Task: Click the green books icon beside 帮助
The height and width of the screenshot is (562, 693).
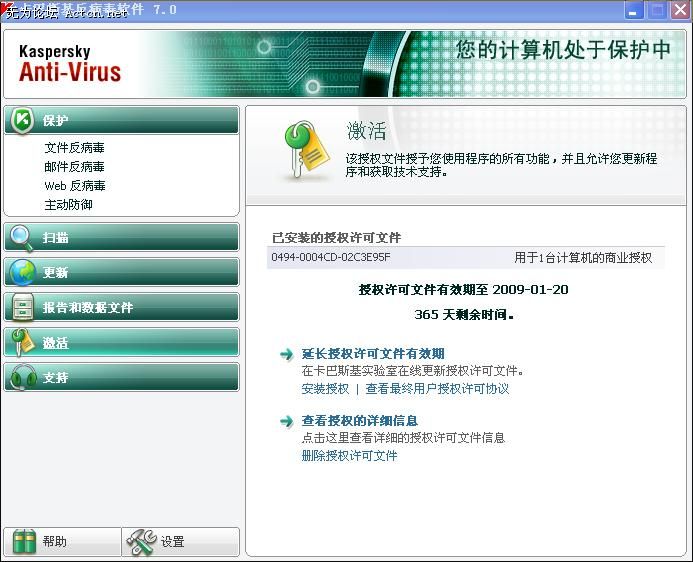Action: (24, 541)
